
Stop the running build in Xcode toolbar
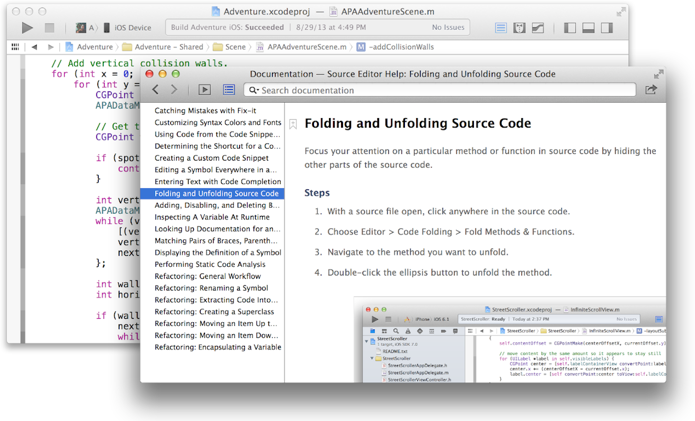[49, 27]
